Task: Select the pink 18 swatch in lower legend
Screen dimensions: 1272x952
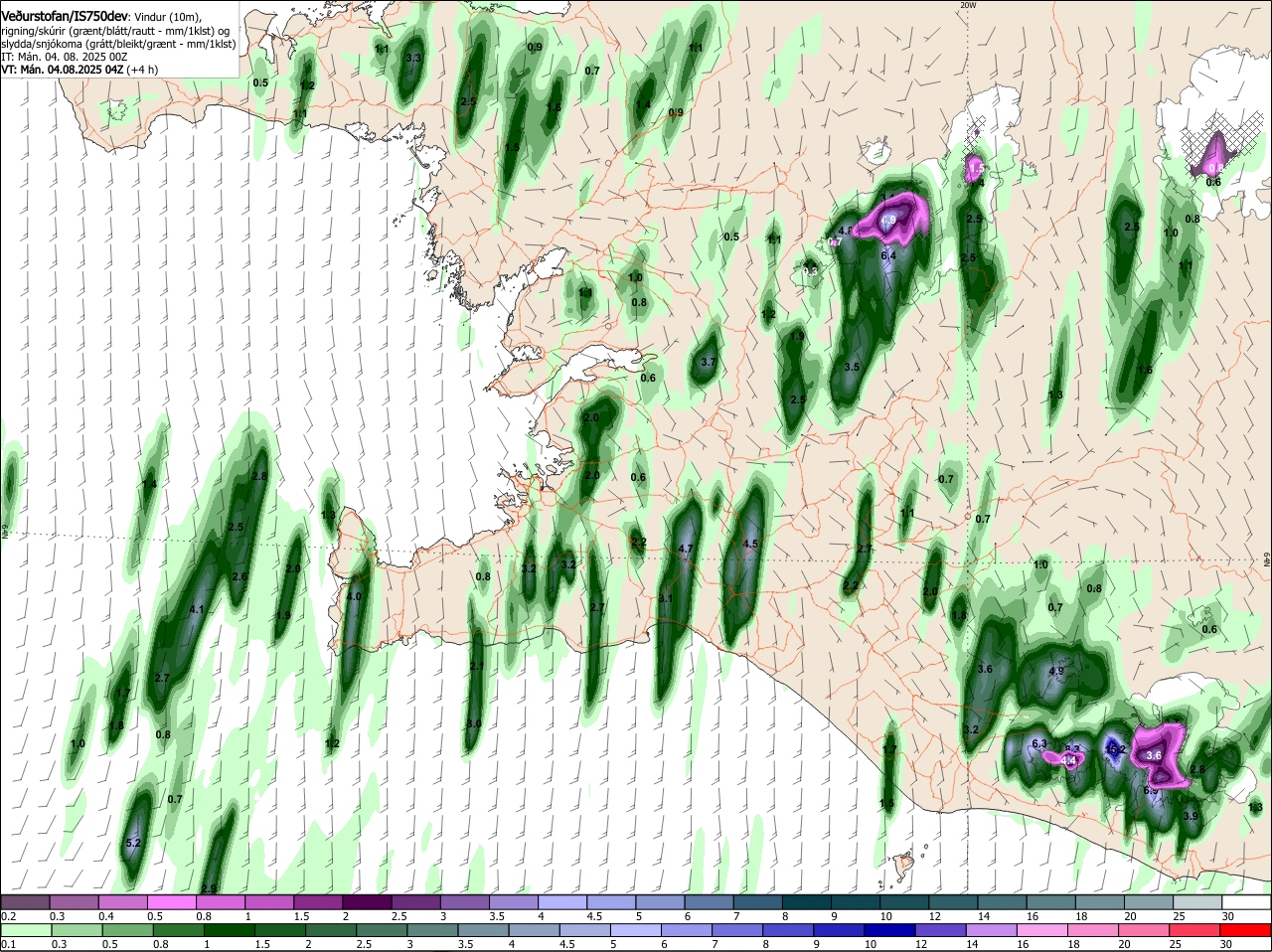Action: 1095,930
